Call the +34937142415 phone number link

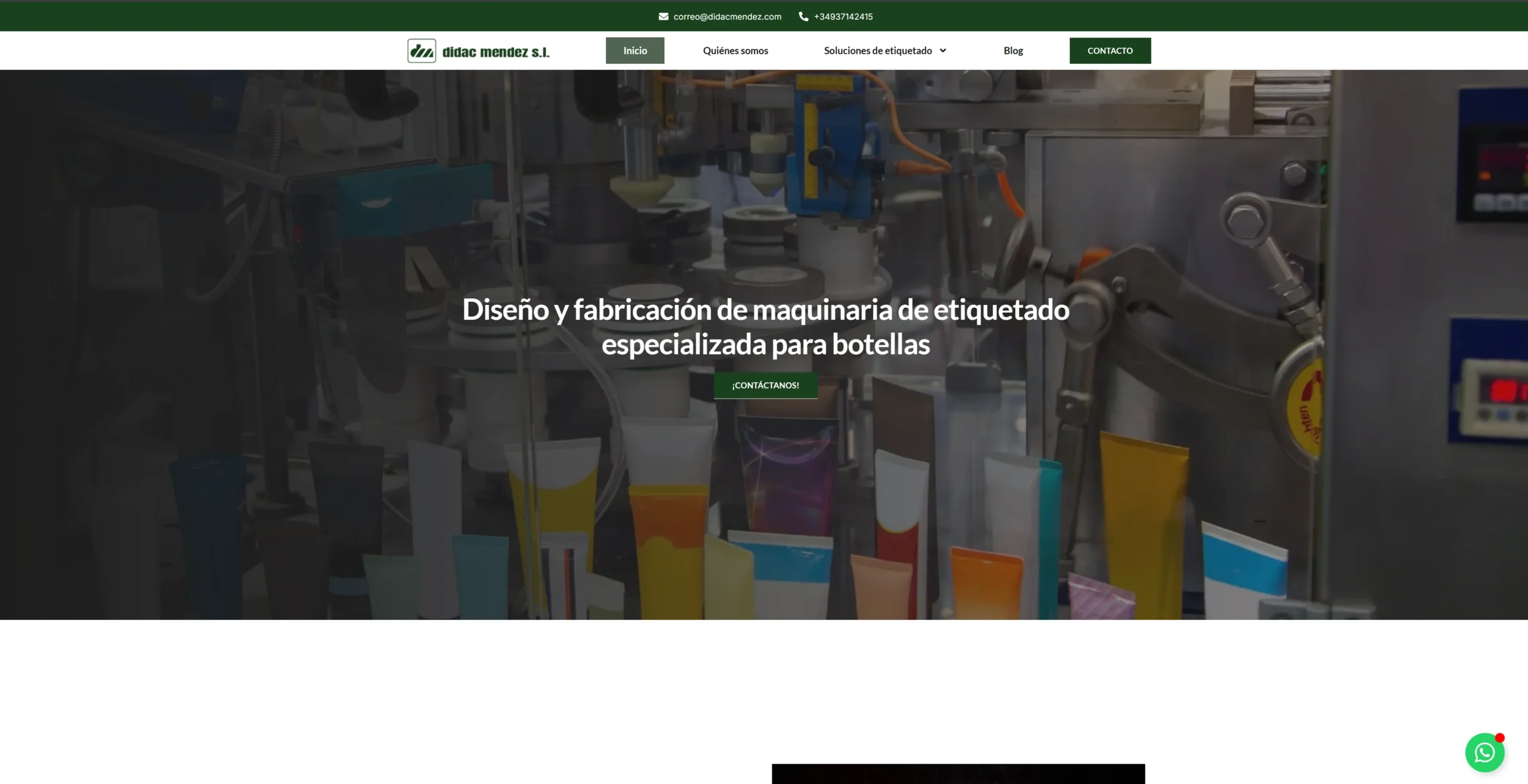843,17
